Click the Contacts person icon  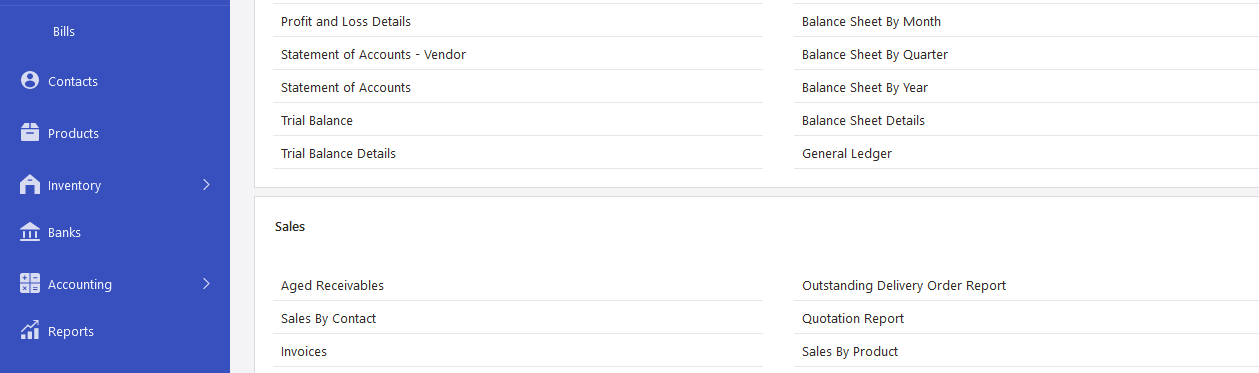pos(29,80)
